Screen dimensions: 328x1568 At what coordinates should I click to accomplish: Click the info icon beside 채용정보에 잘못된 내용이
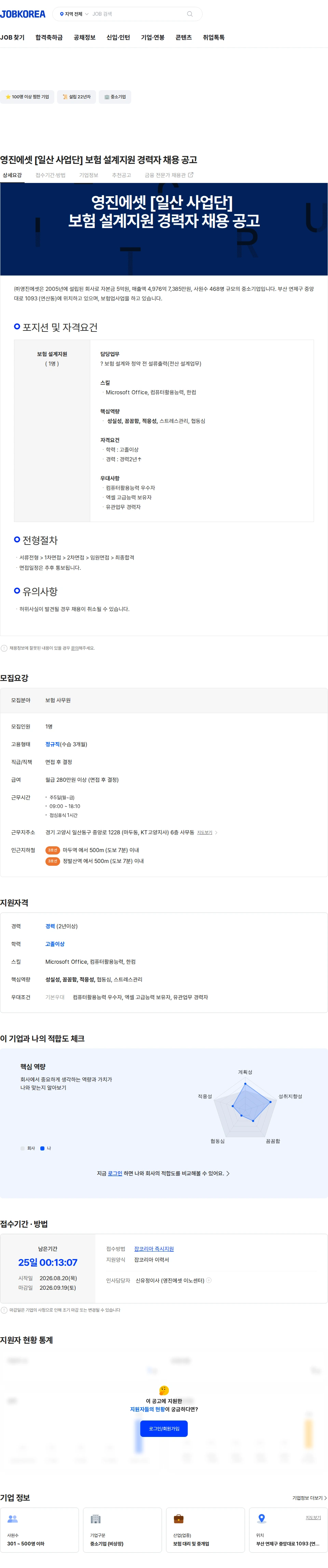coord(4,648)
